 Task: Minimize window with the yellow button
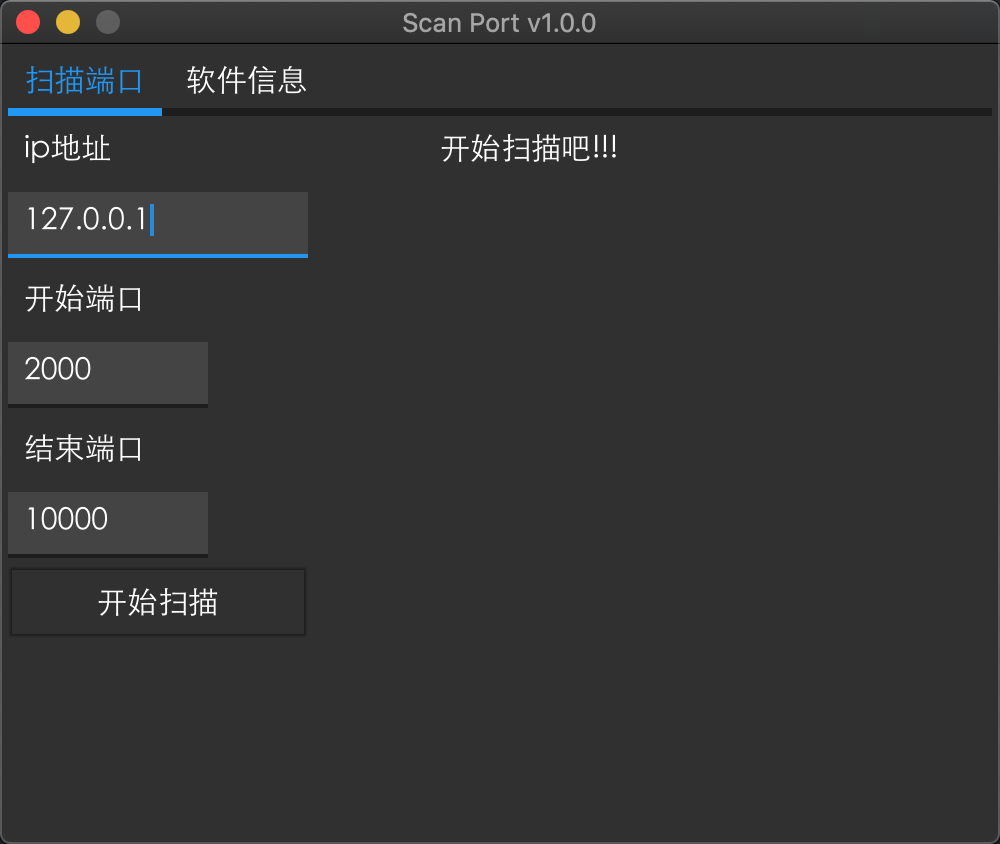pyautogui.click(x=68, y=22)
